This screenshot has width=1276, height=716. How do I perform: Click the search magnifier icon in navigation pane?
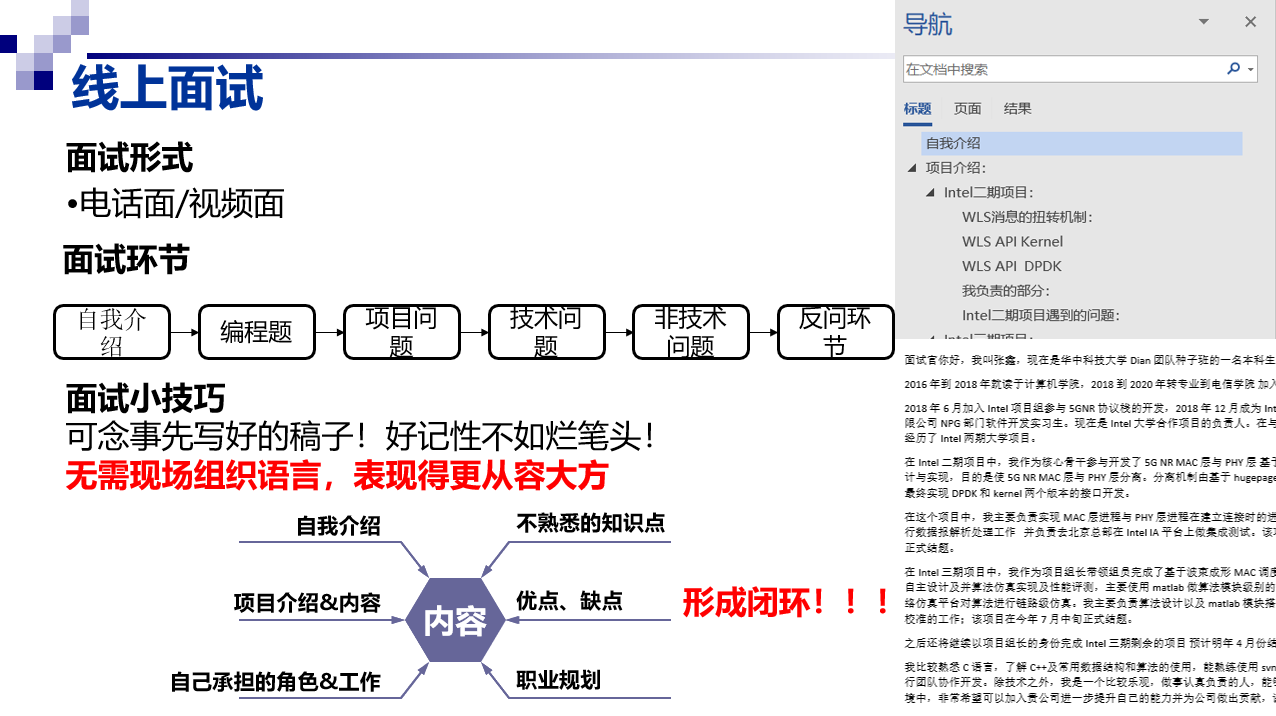tap(1233, 68)
